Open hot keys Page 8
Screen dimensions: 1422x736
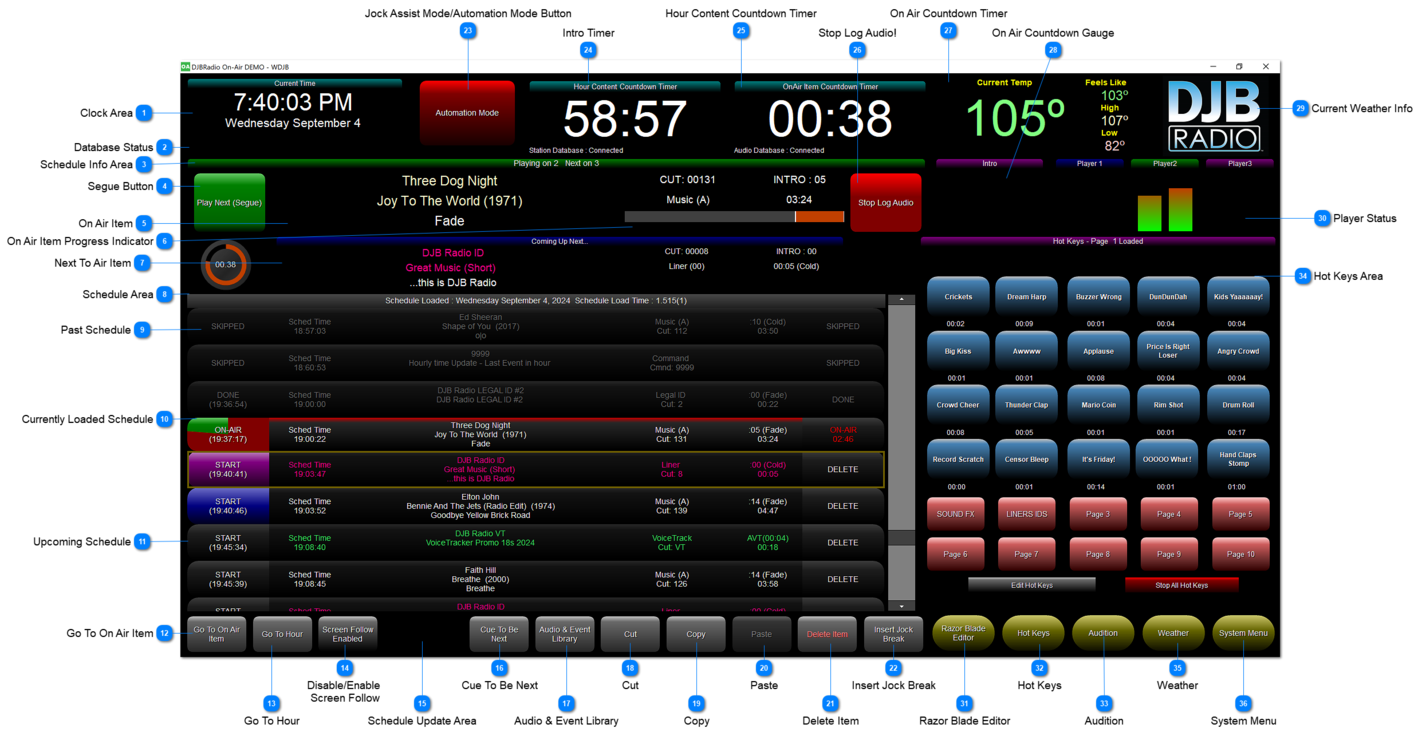point(1098,554)
